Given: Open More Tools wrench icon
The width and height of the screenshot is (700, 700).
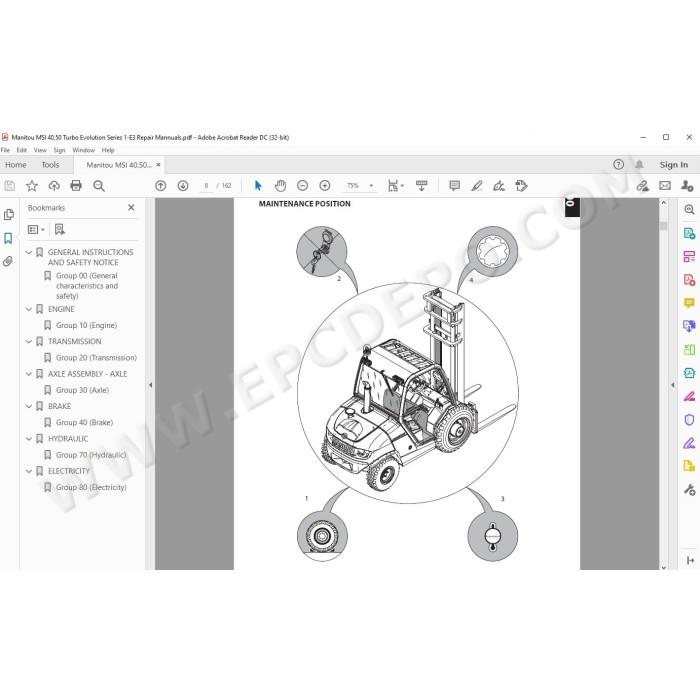Looking at the screenshot, I should 689,490.
